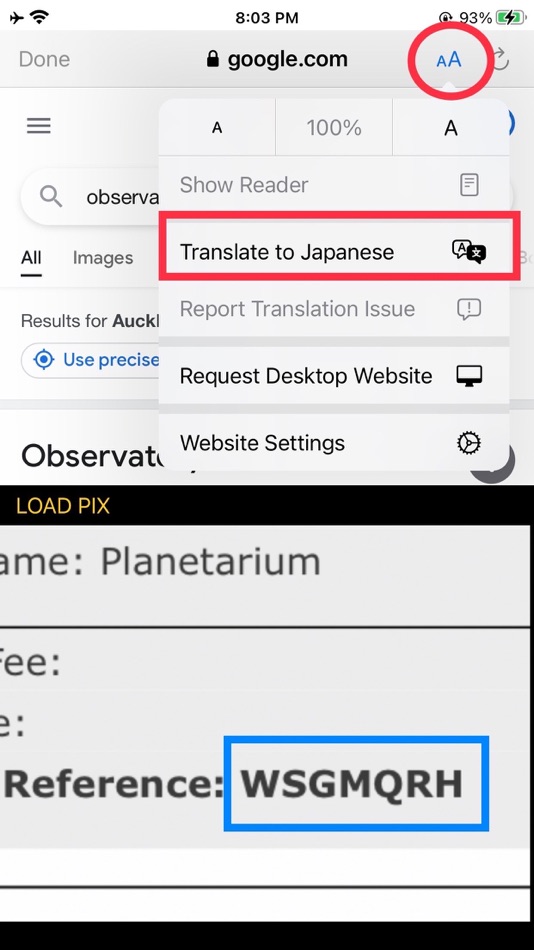534x950 pixels.
Task: Tap Done to close the browser
Action: click(x=44, y=59)
